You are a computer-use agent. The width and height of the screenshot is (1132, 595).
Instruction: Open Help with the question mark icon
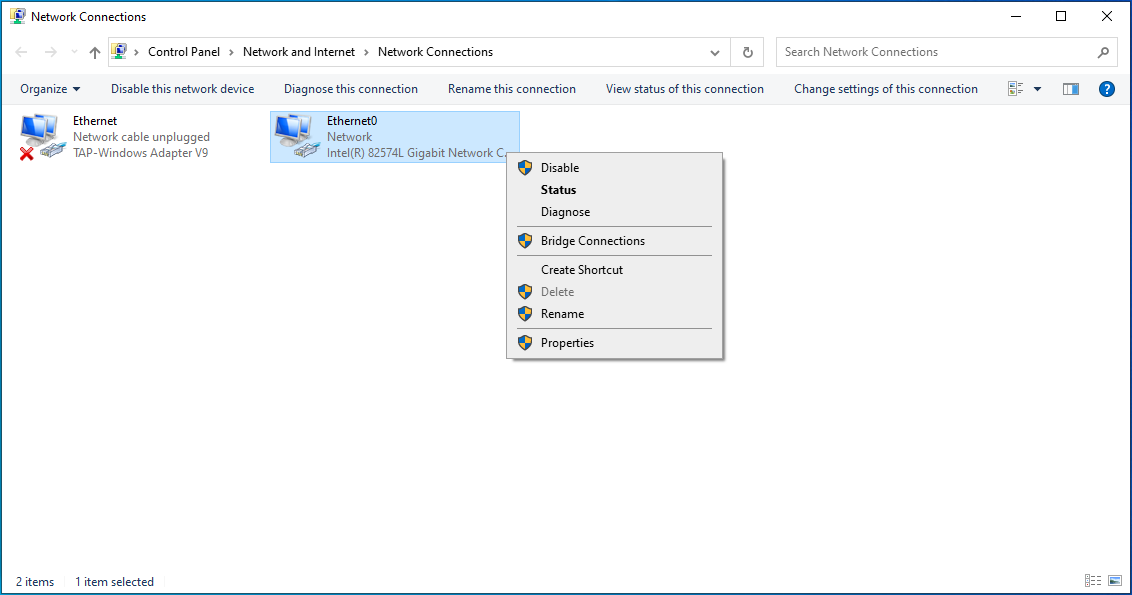[1106, 88]
